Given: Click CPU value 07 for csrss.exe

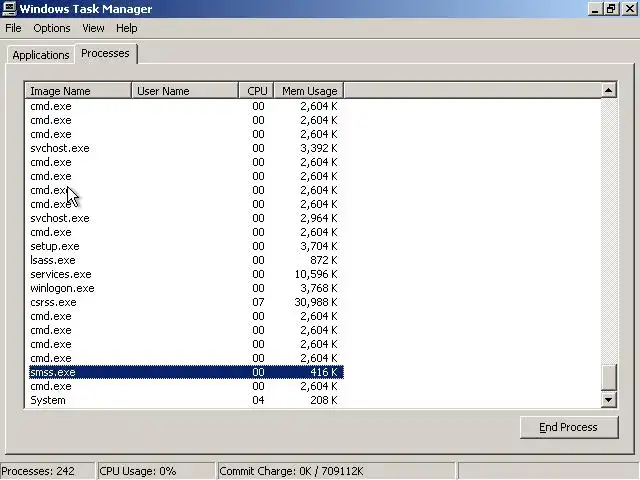Looking at the screenshot, I should (x=258, y=302).
